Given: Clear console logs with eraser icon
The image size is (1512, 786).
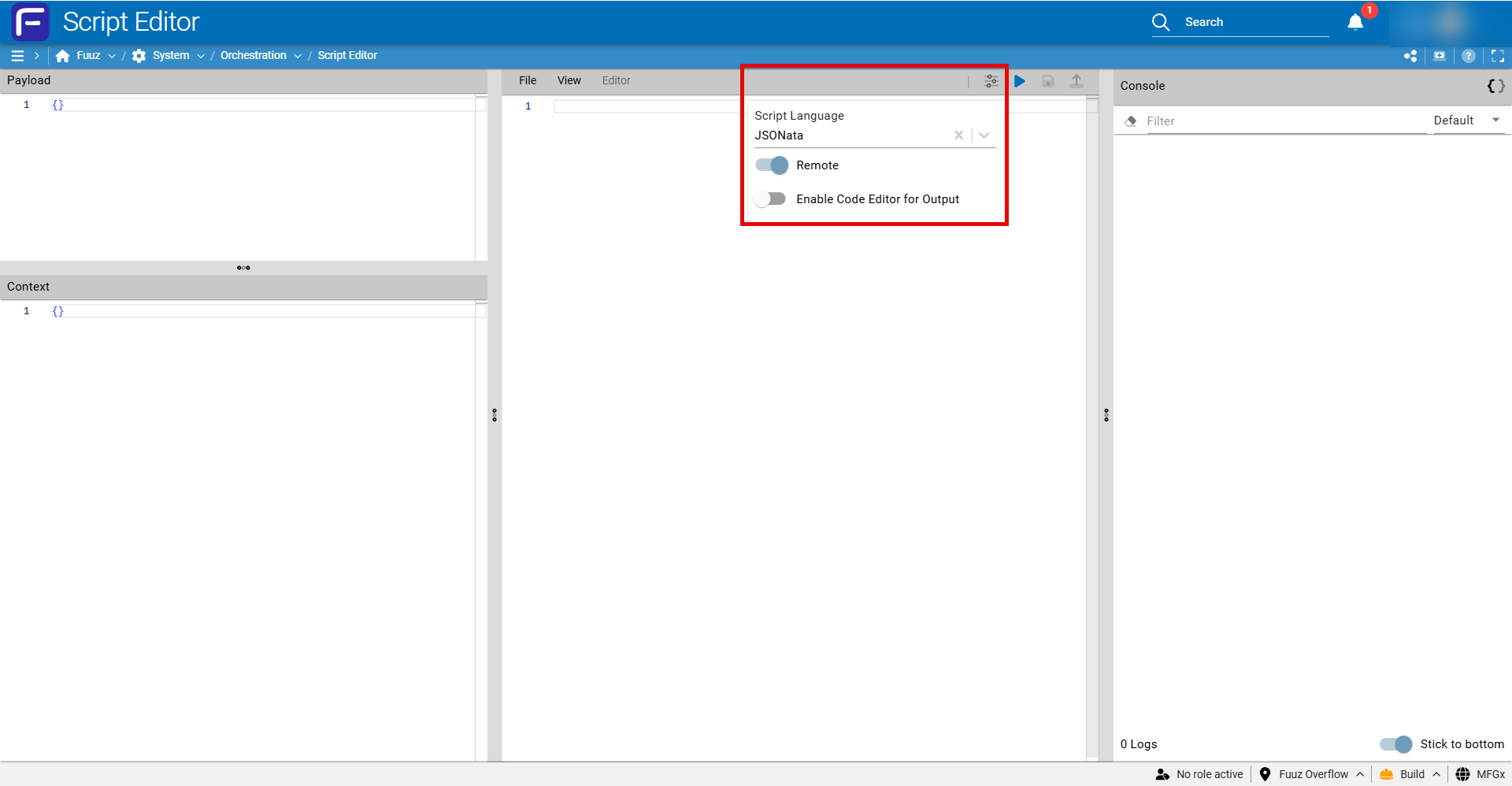Looking at the screenshot, I should click(1131, 120).
